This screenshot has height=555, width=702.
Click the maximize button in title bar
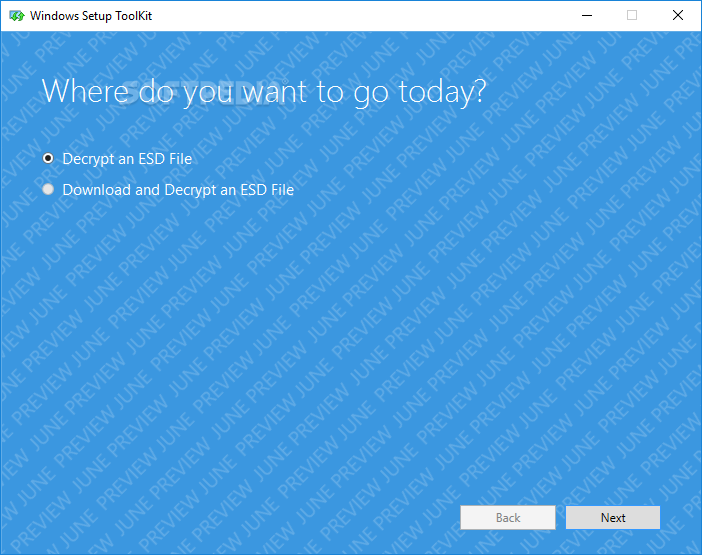632,16
